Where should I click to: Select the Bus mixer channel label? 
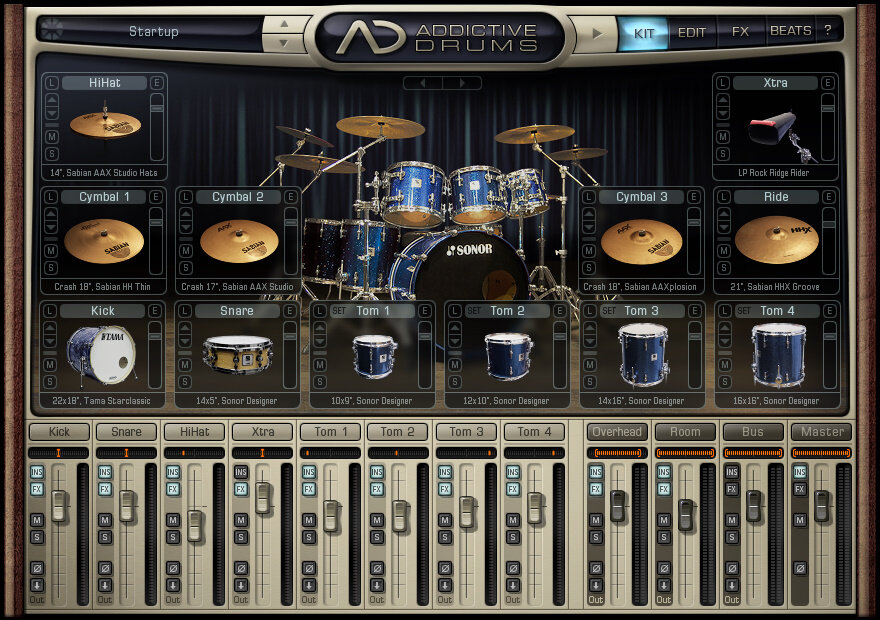click(x=753, y=431)
